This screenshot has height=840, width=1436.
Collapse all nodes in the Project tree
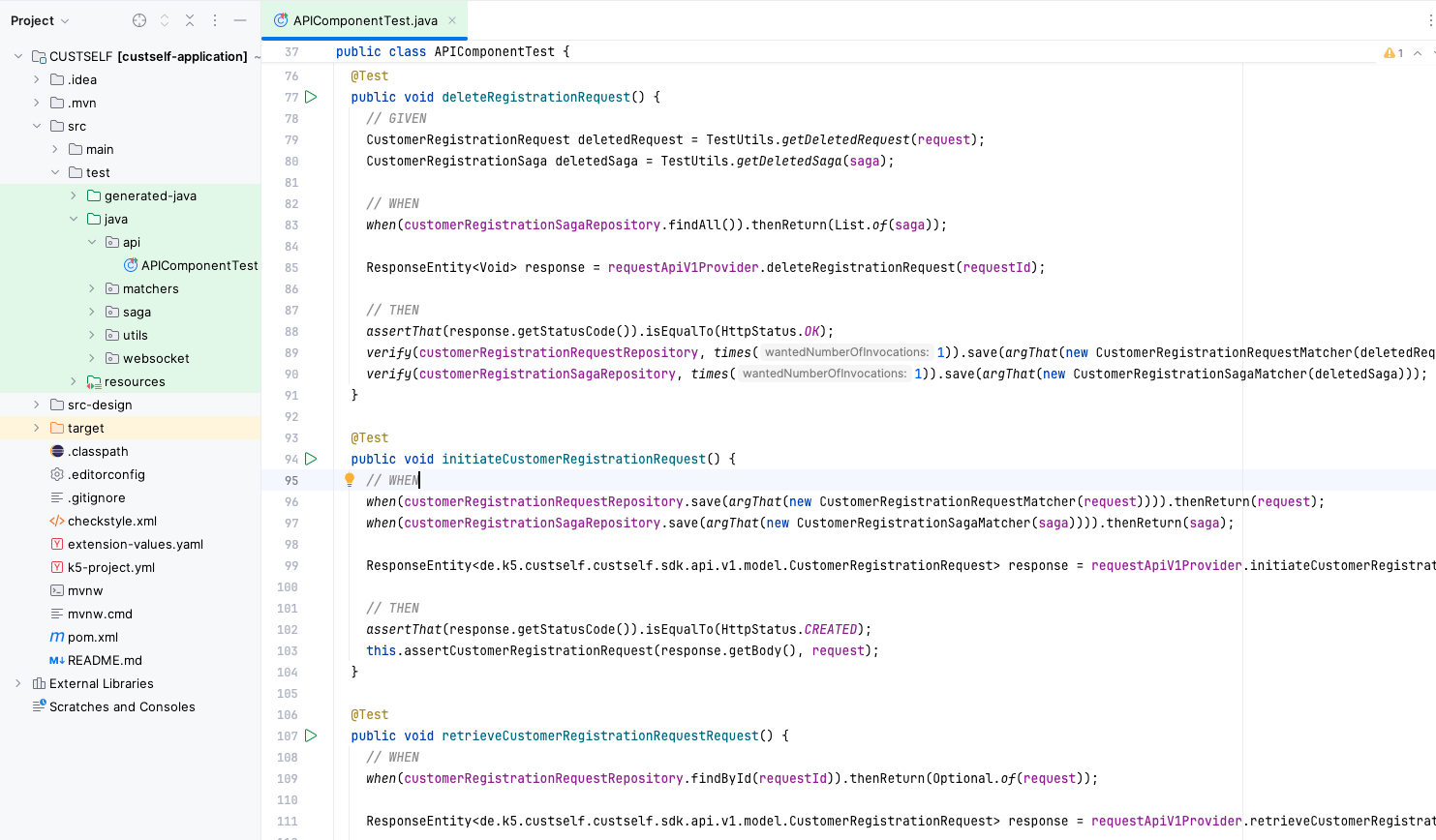coord(190,19)
